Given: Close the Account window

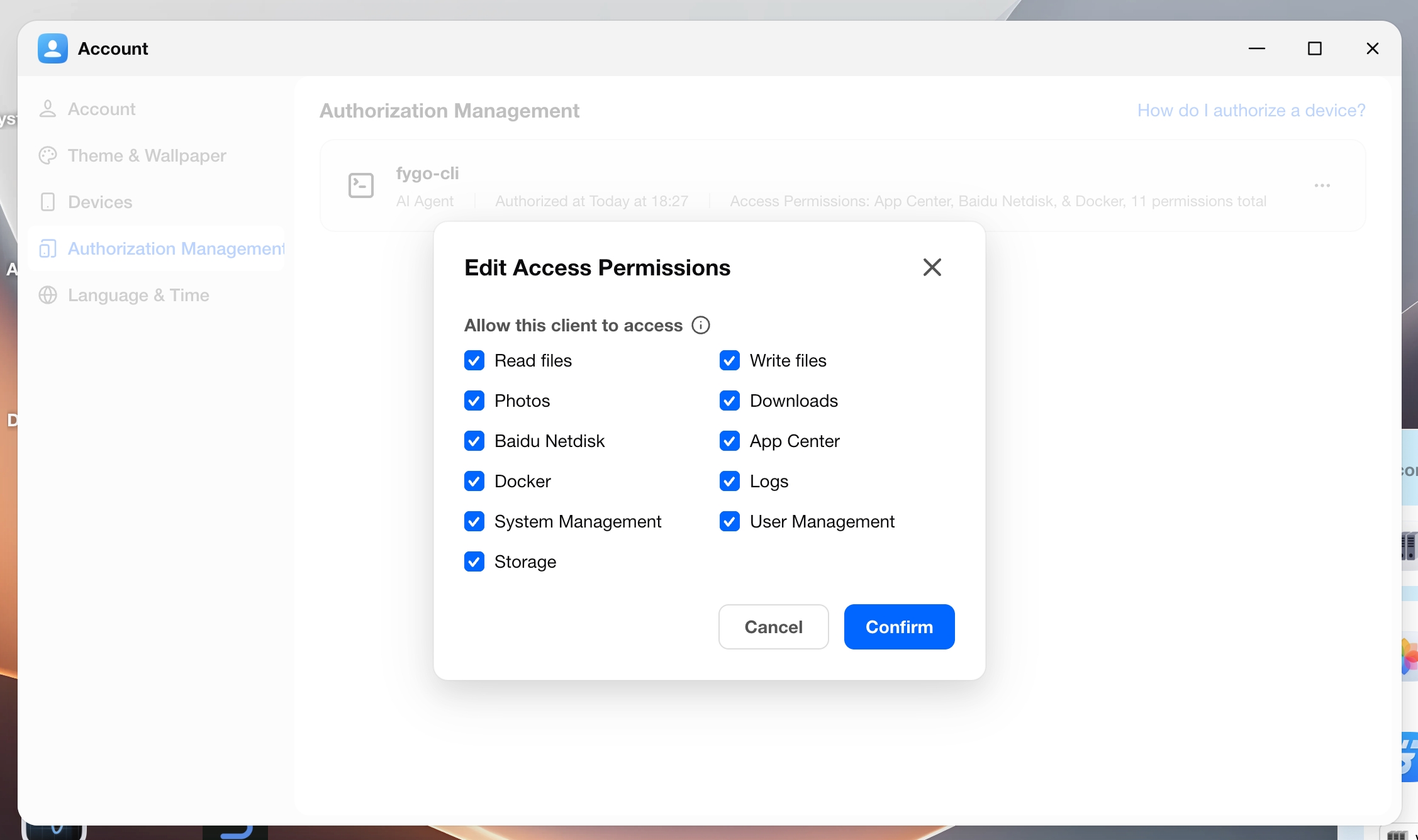Looking at the screenshot, I should pos(1372,48).
